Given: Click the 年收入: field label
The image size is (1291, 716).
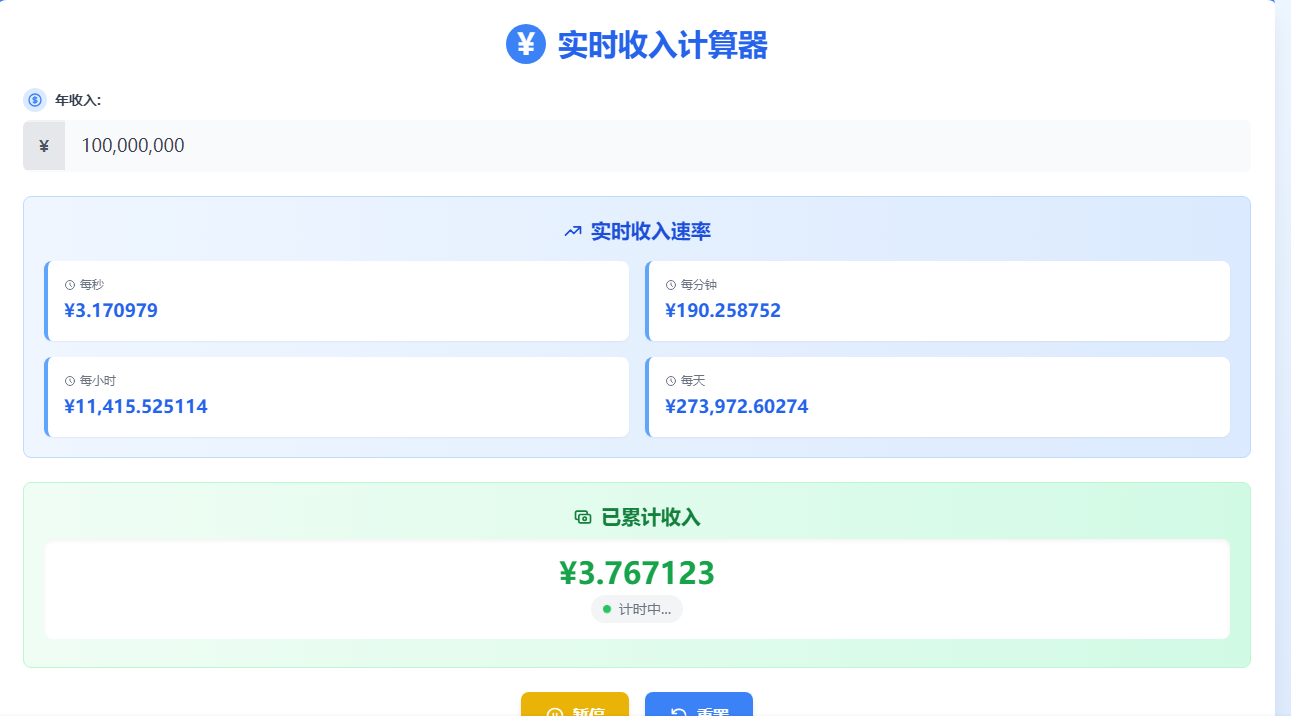Looking at the screenshot, I should pos(78,100).
